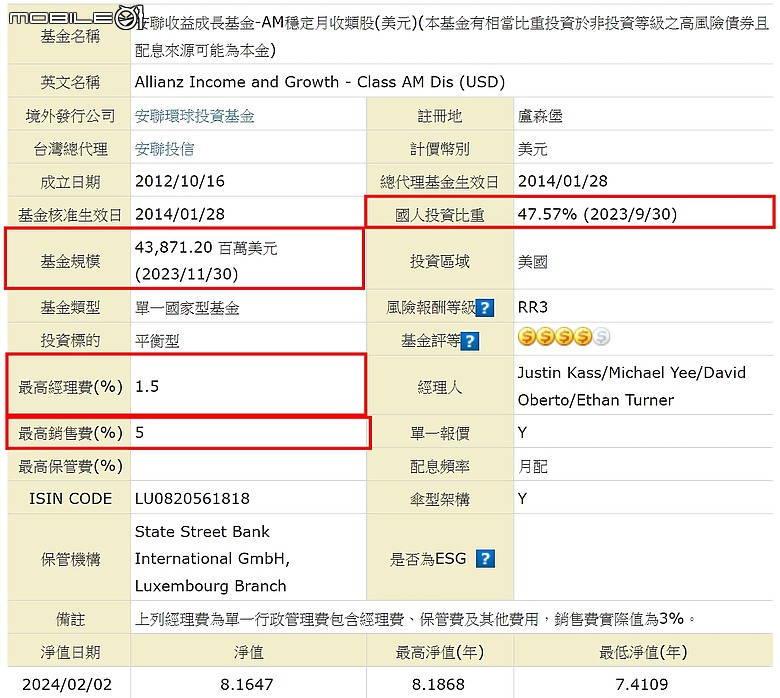Viewport: 780px width, 698px height.
Task: Click the ISIN CODE label cell
Action: click(69, 499)
